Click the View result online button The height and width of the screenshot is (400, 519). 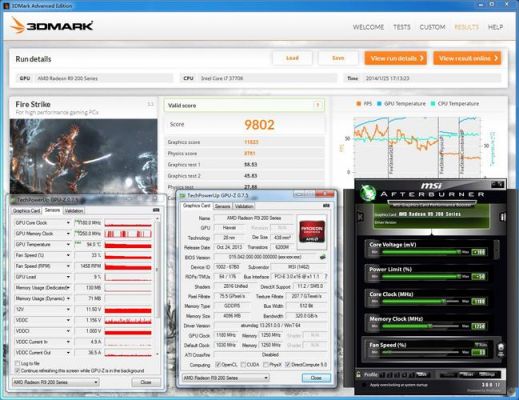[467, 58]
